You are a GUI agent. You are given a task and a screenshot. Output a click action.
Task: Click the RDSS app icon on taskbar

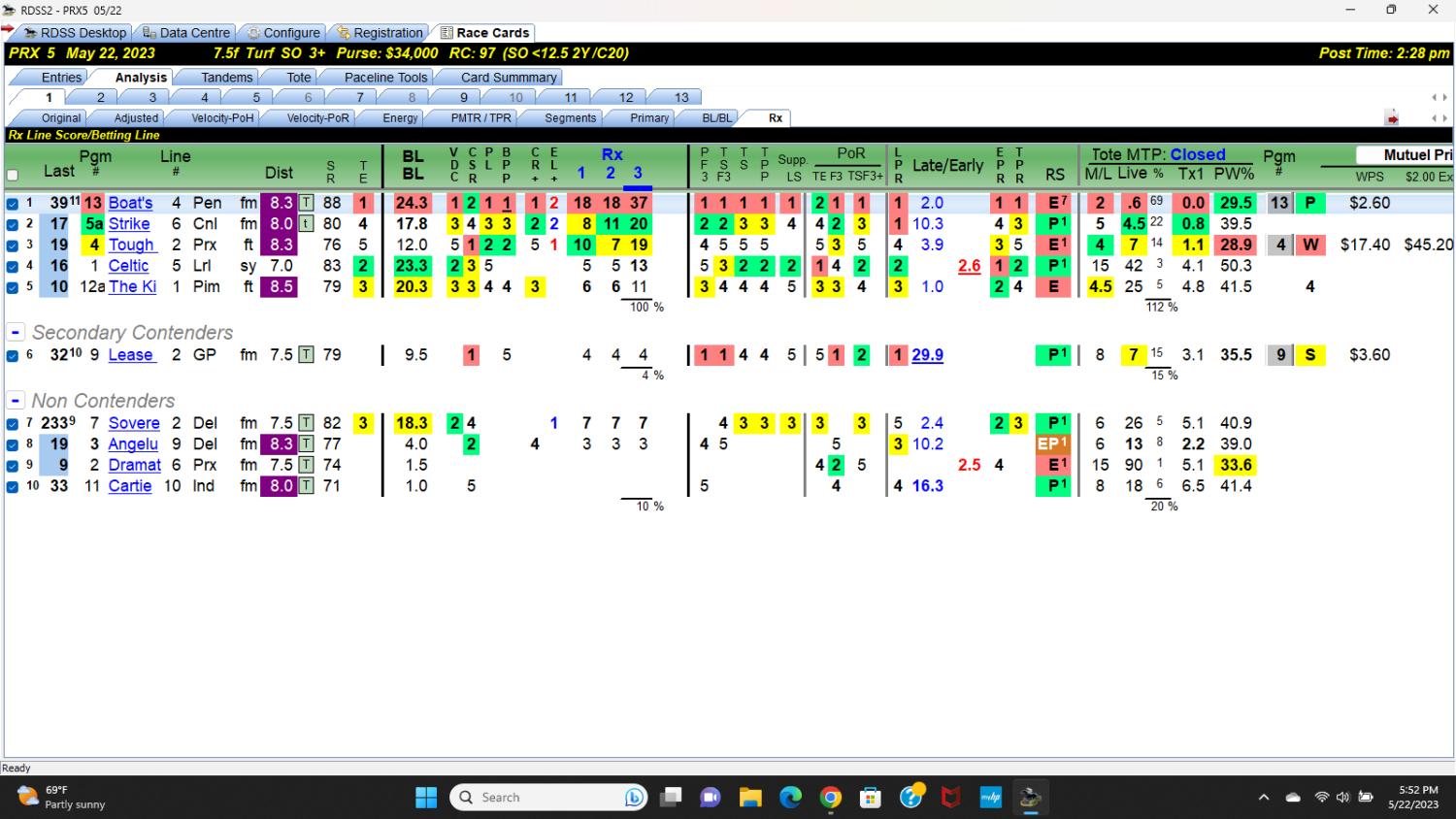click(x=1030, y=798)
